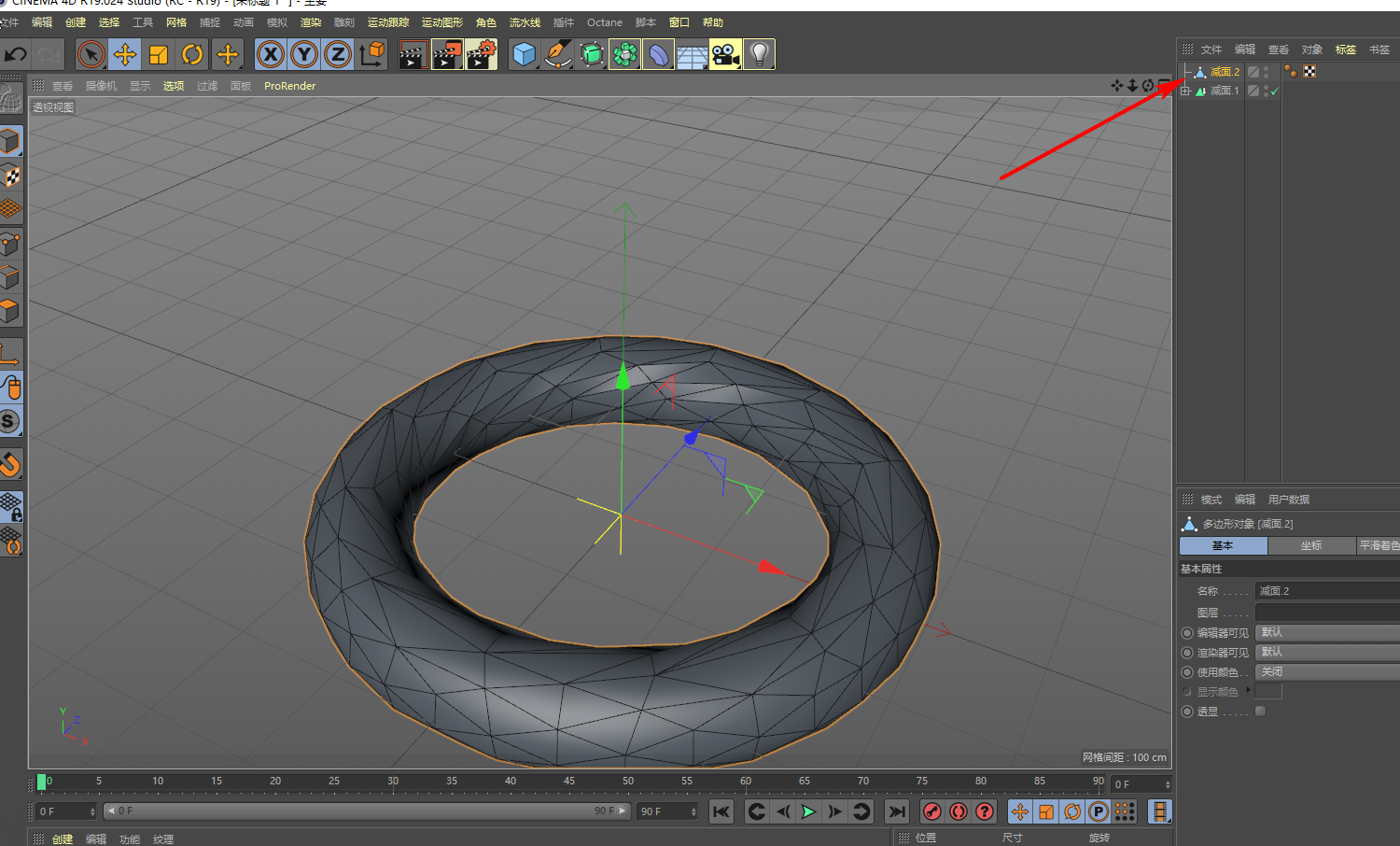The width and height of the screenshot is (1400, 846).
Task: Select the live selection arrow tool
Action: [x=91, y=55]
